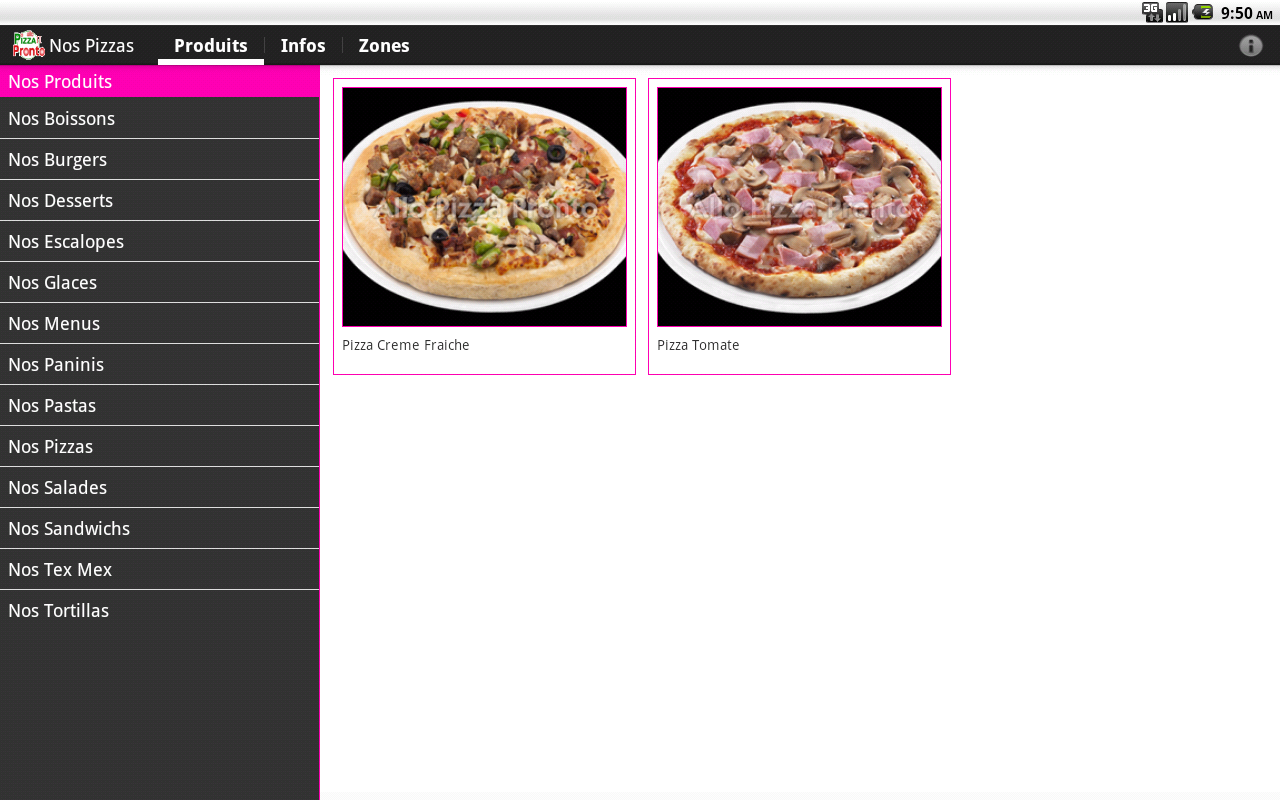The image size is (1280, 800).
Task: Tap the 9:50 AM clock in the status bar
Action: 1246,13
